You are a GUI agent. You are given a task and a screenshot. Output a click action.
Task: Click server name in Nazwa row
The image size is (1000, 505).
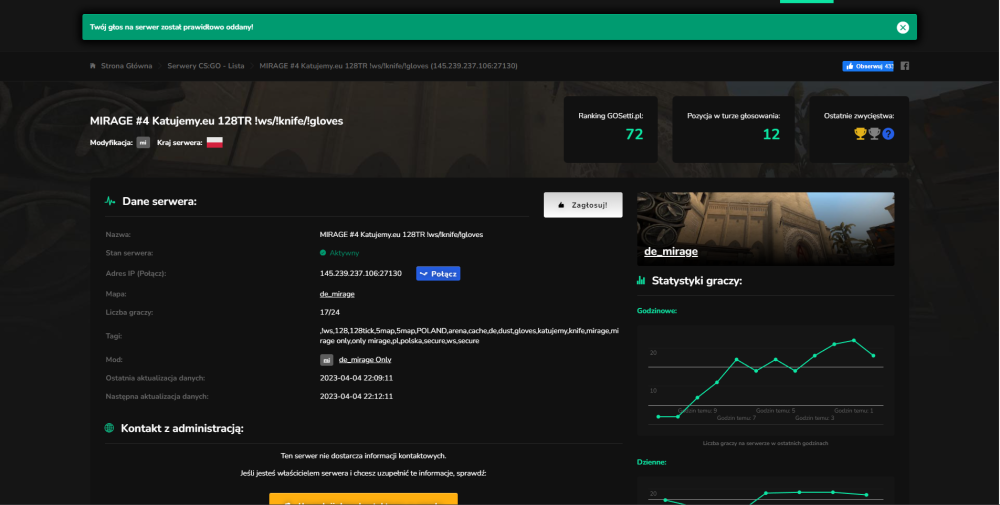pos(401,235)
